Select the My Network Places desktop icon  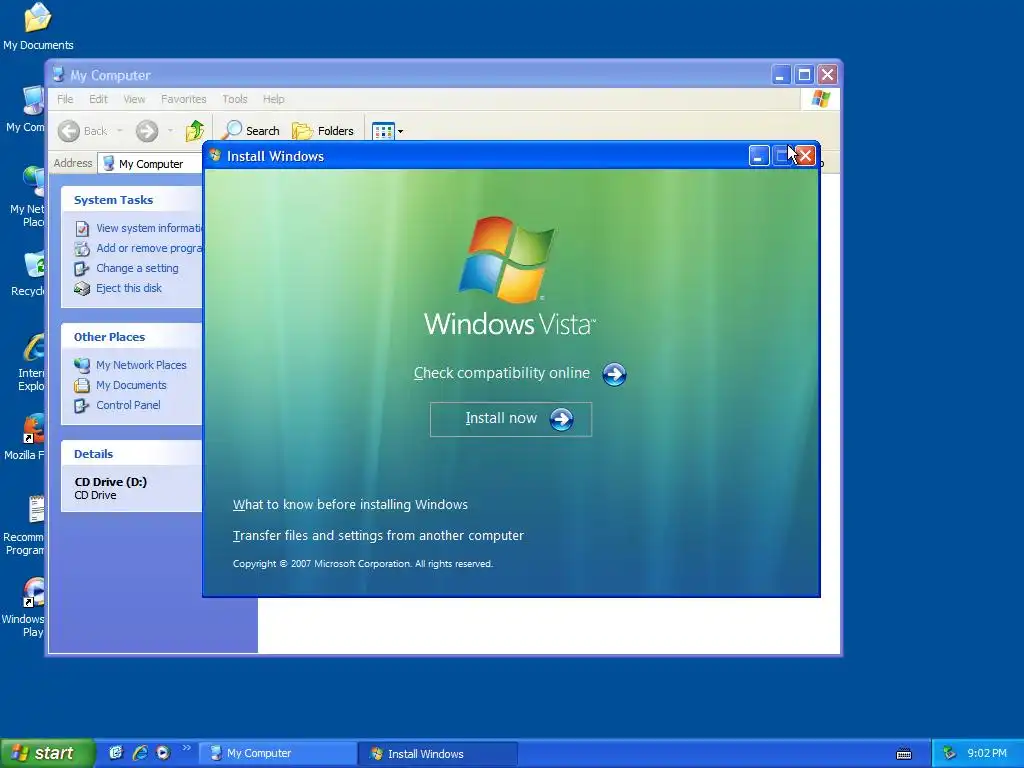point(29,197)
